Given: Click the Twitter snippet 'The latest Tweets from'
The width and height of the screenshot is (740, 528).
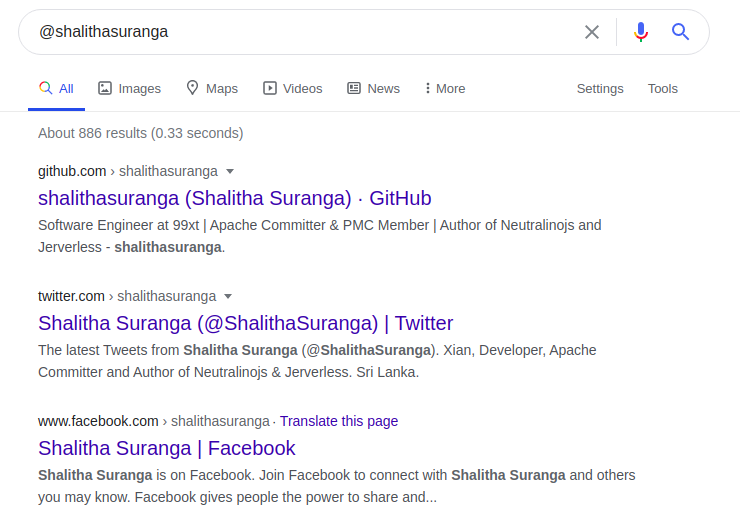Looking at the screenshot, I should click(x=317, y=361).
